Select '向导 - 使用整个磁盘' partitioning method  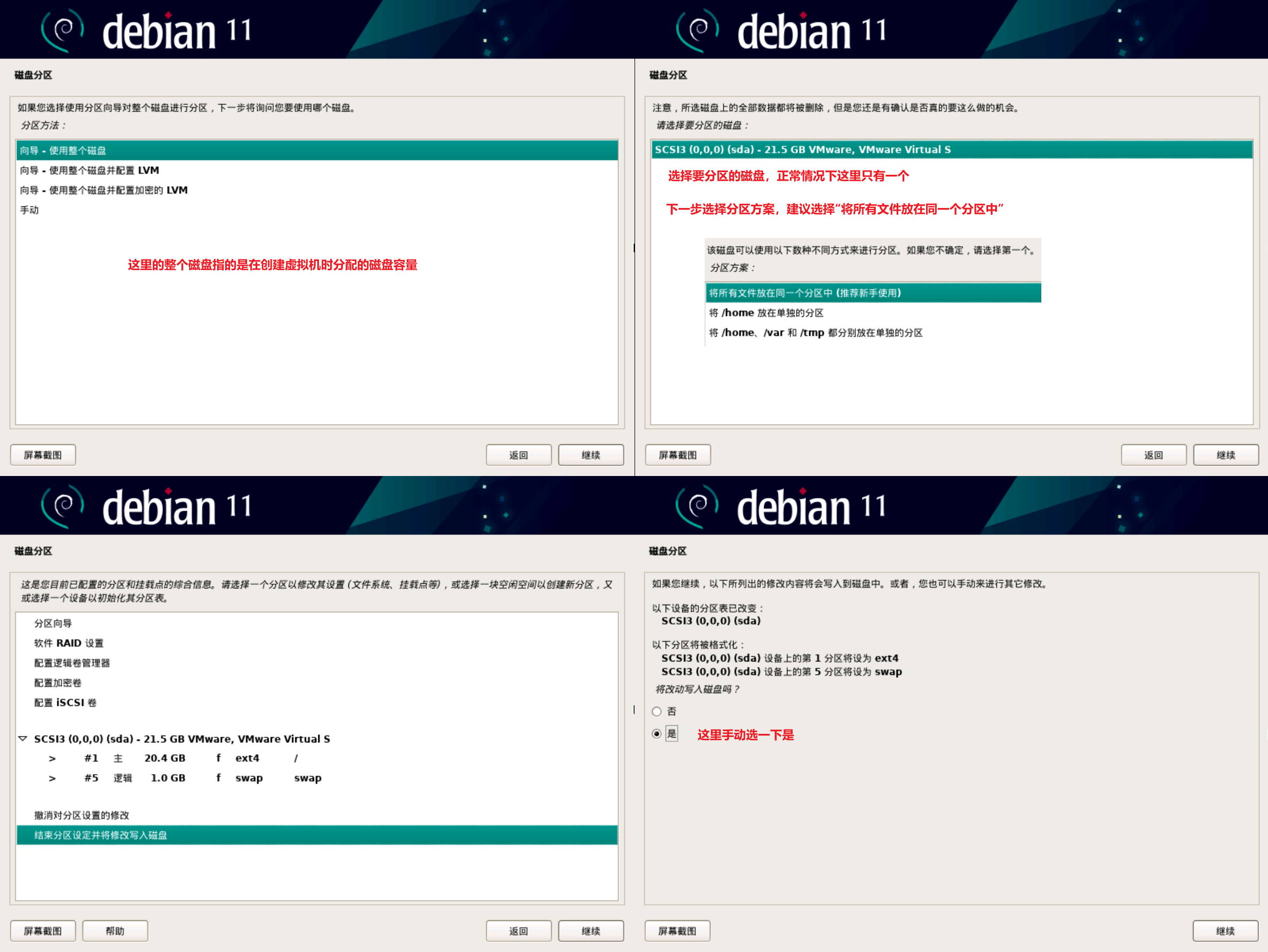317,150
